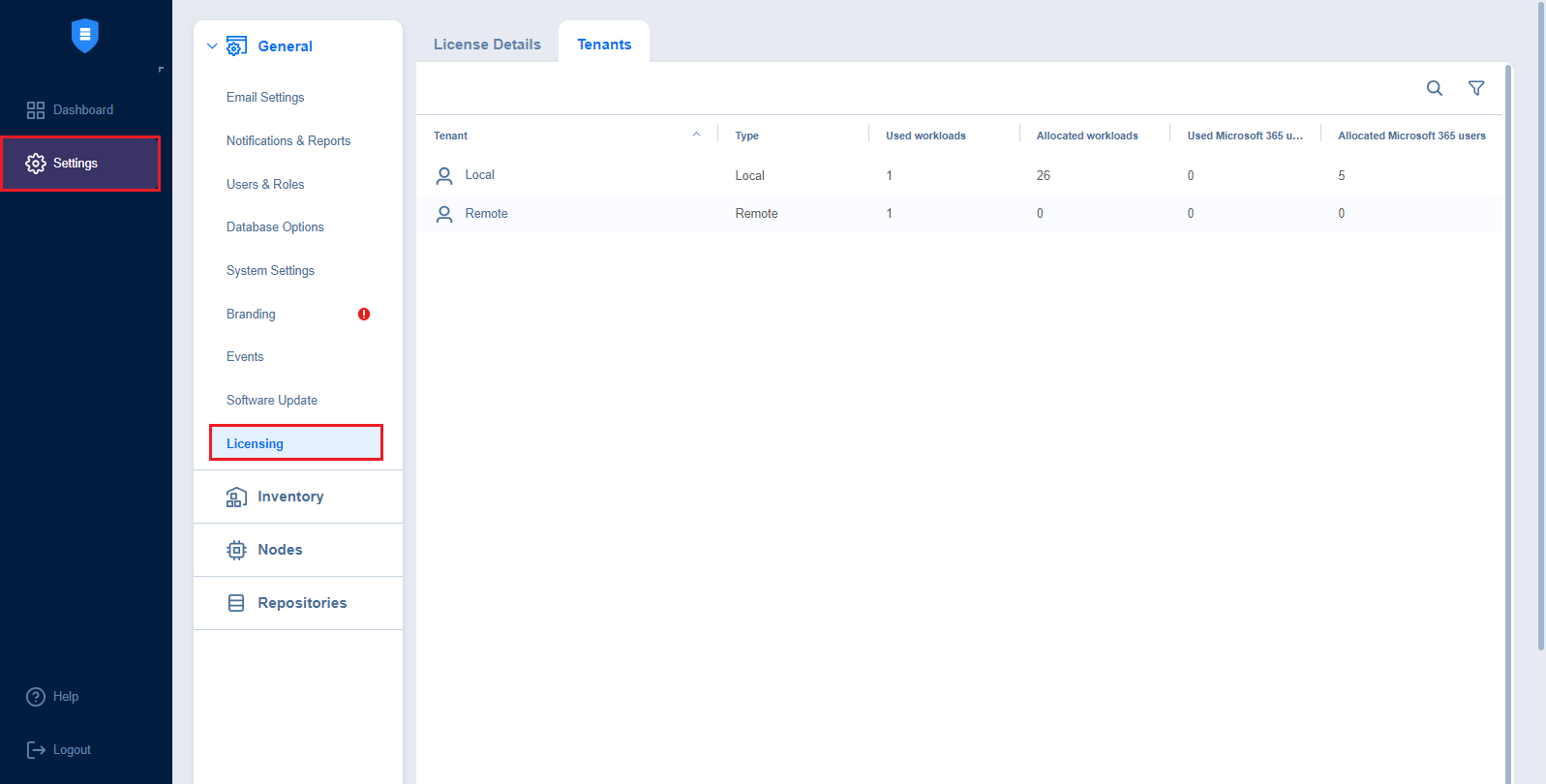Screen dimensions: 1546x784
Task: Open the filter funnel icon
Action: [1475, 88]
